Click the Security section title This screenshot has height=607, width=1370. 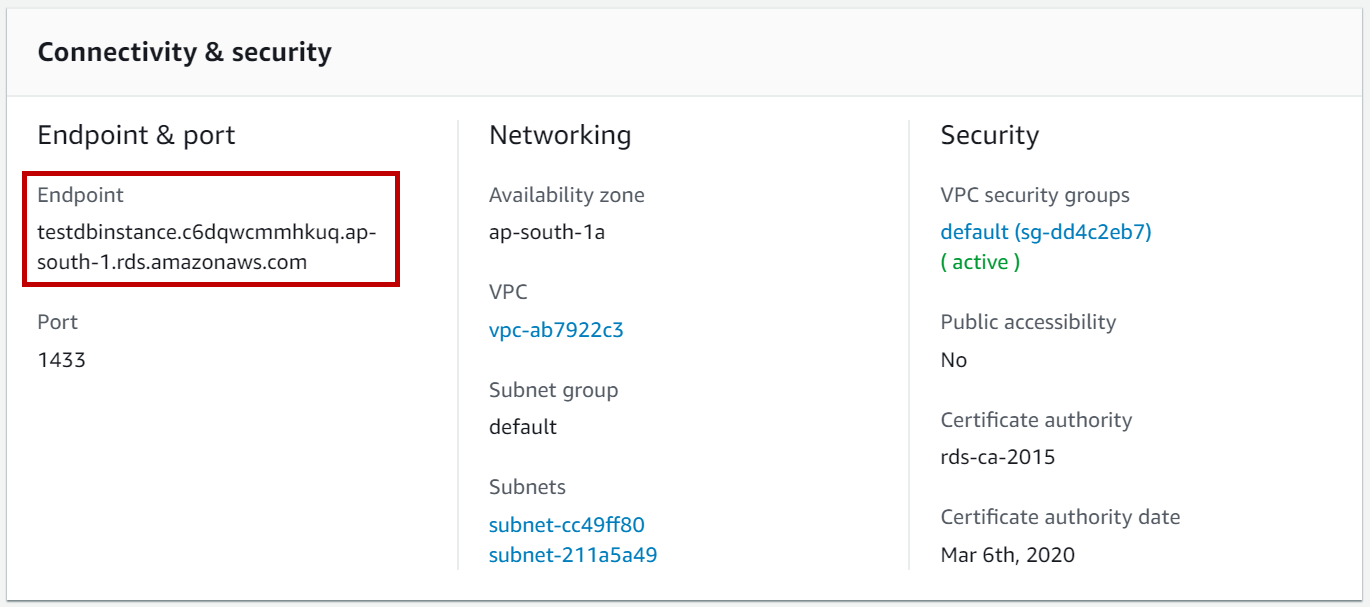[x=989, y=135]
